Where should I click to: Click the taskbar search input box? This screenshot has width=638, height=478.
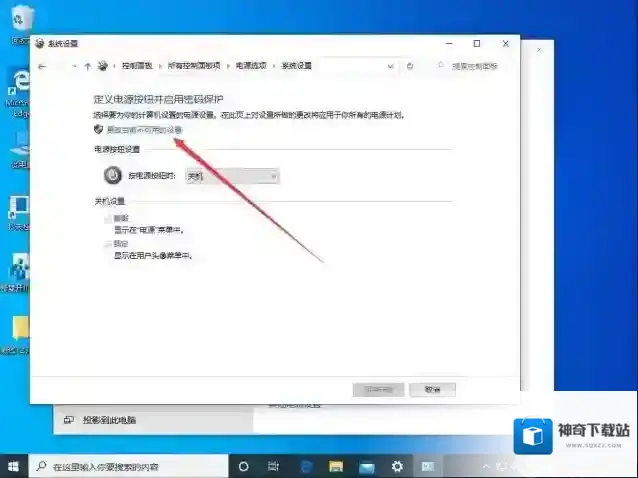130,466
